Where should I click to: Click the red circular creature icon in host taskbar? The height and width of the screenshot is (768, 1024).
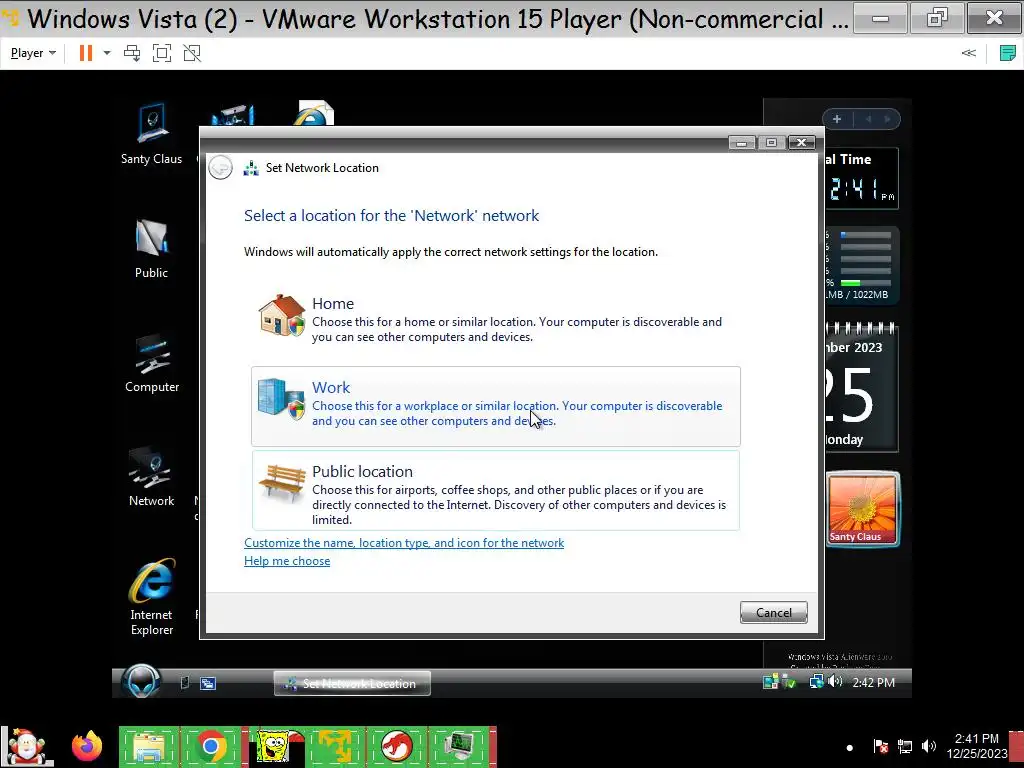[397, 746]
